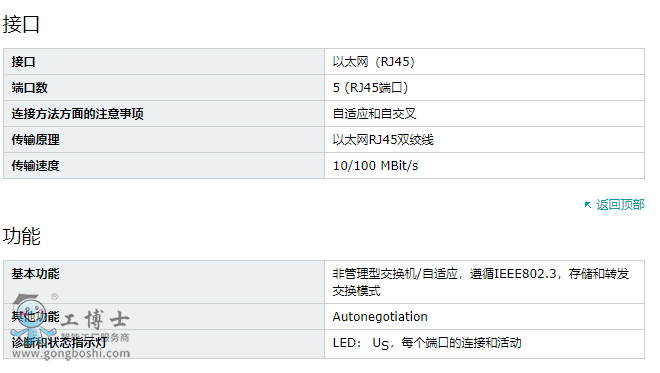Screen dimensions: 660x373
Task: Click the 接口 row label cell
Action: (164, 62)
